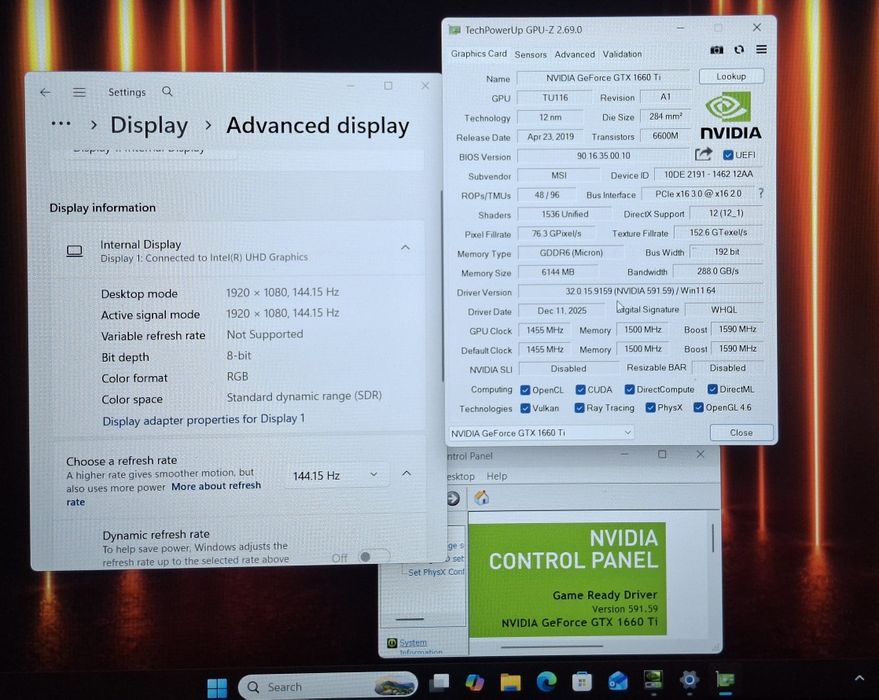The image size is (879, 700).
Task: Open Help menu in NVIDIA Control Panel
Action: 497,476
